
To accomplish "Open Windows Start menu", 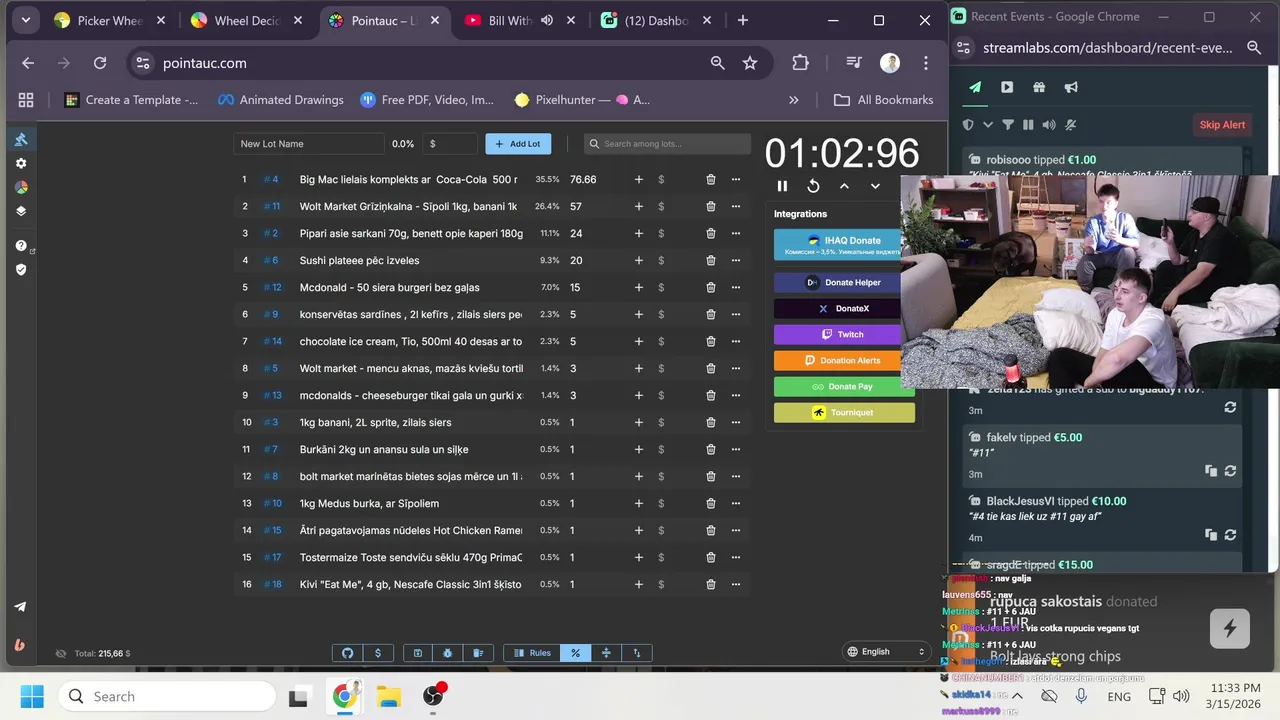I will [x=31, y=696].
